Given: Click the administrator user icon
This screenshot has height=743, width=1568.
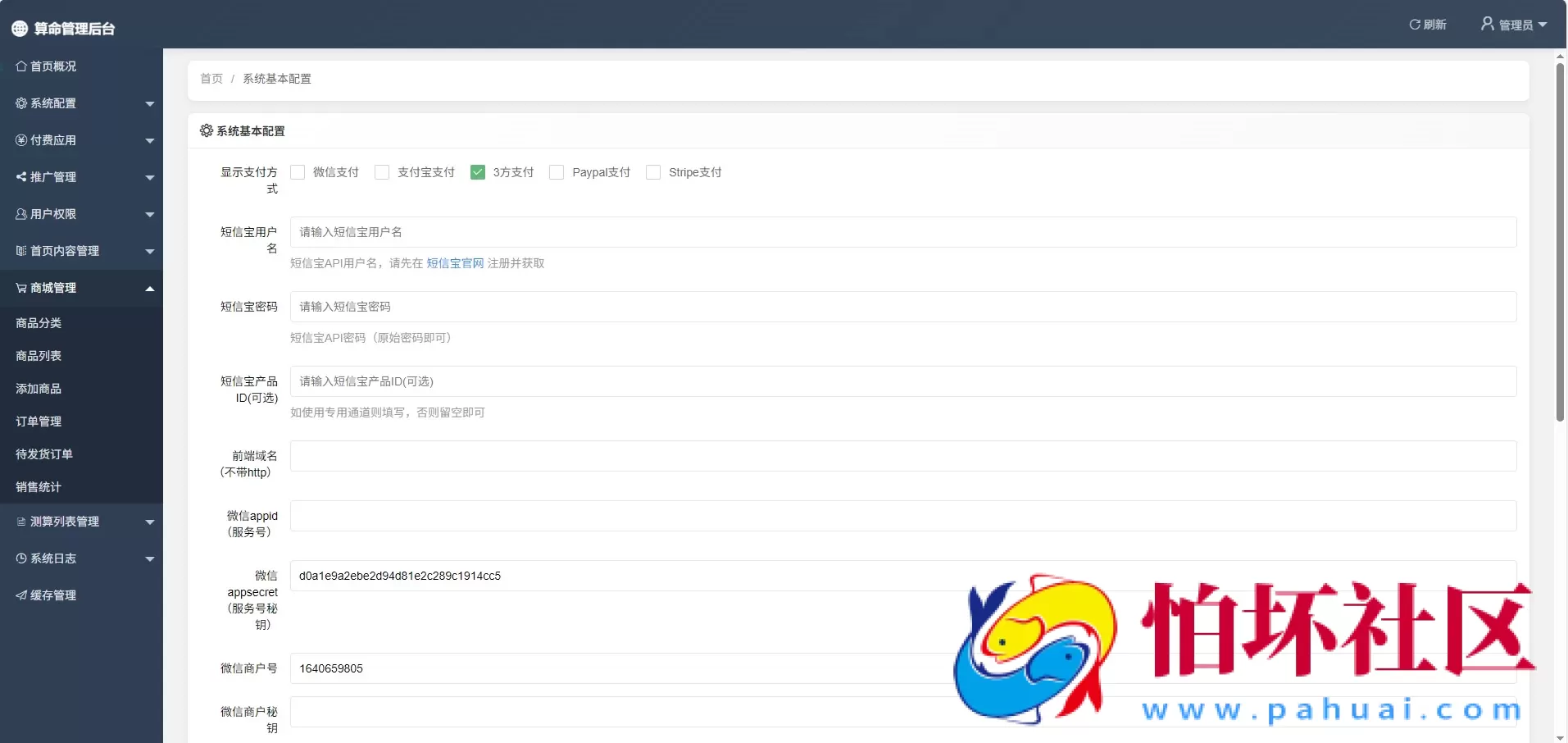Looking at the screenshot, I should tap(1487, 24).
